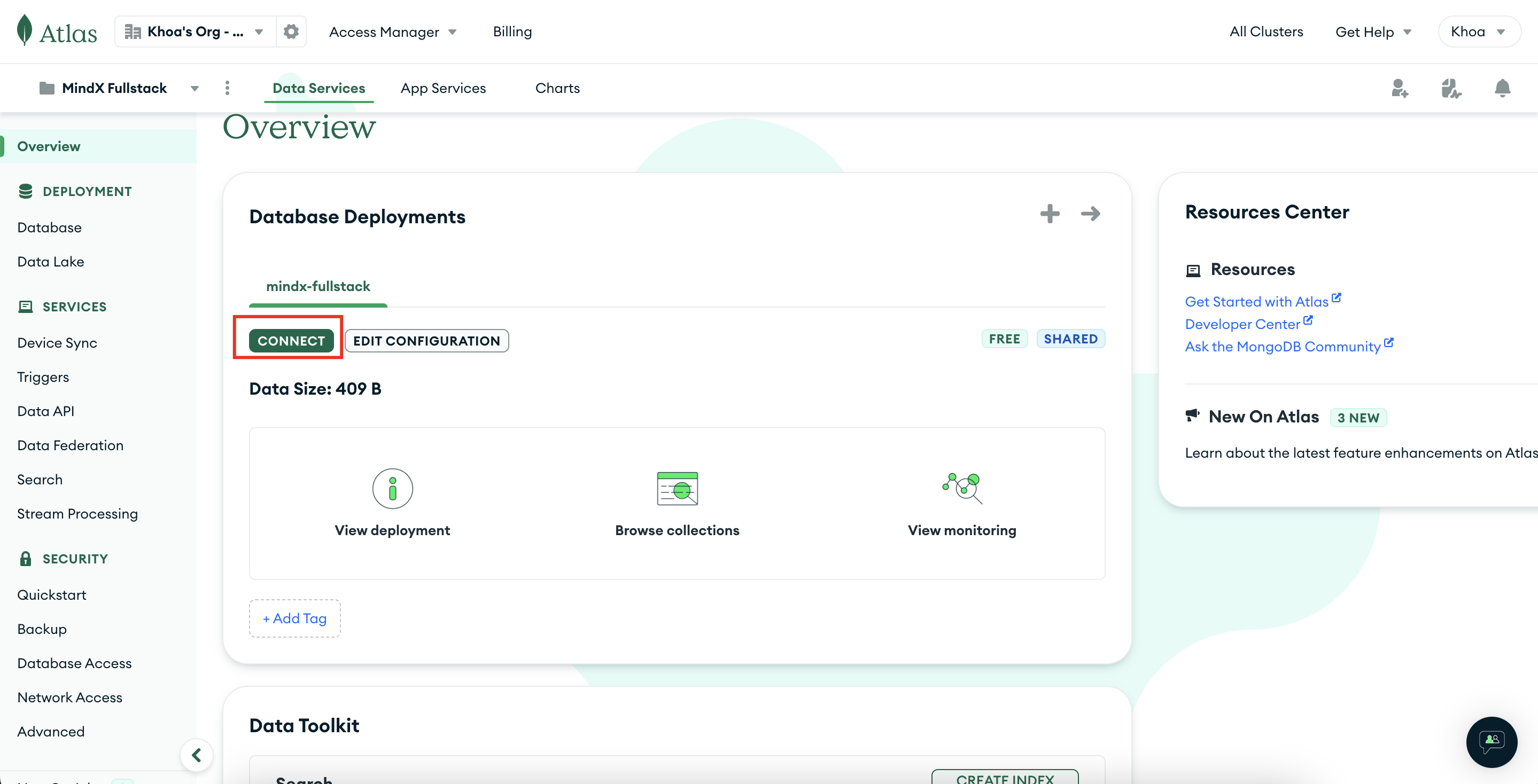1538x784 pixels.
Task: Click arrow icon to view all deployments
Action: tap(1090, 214)
